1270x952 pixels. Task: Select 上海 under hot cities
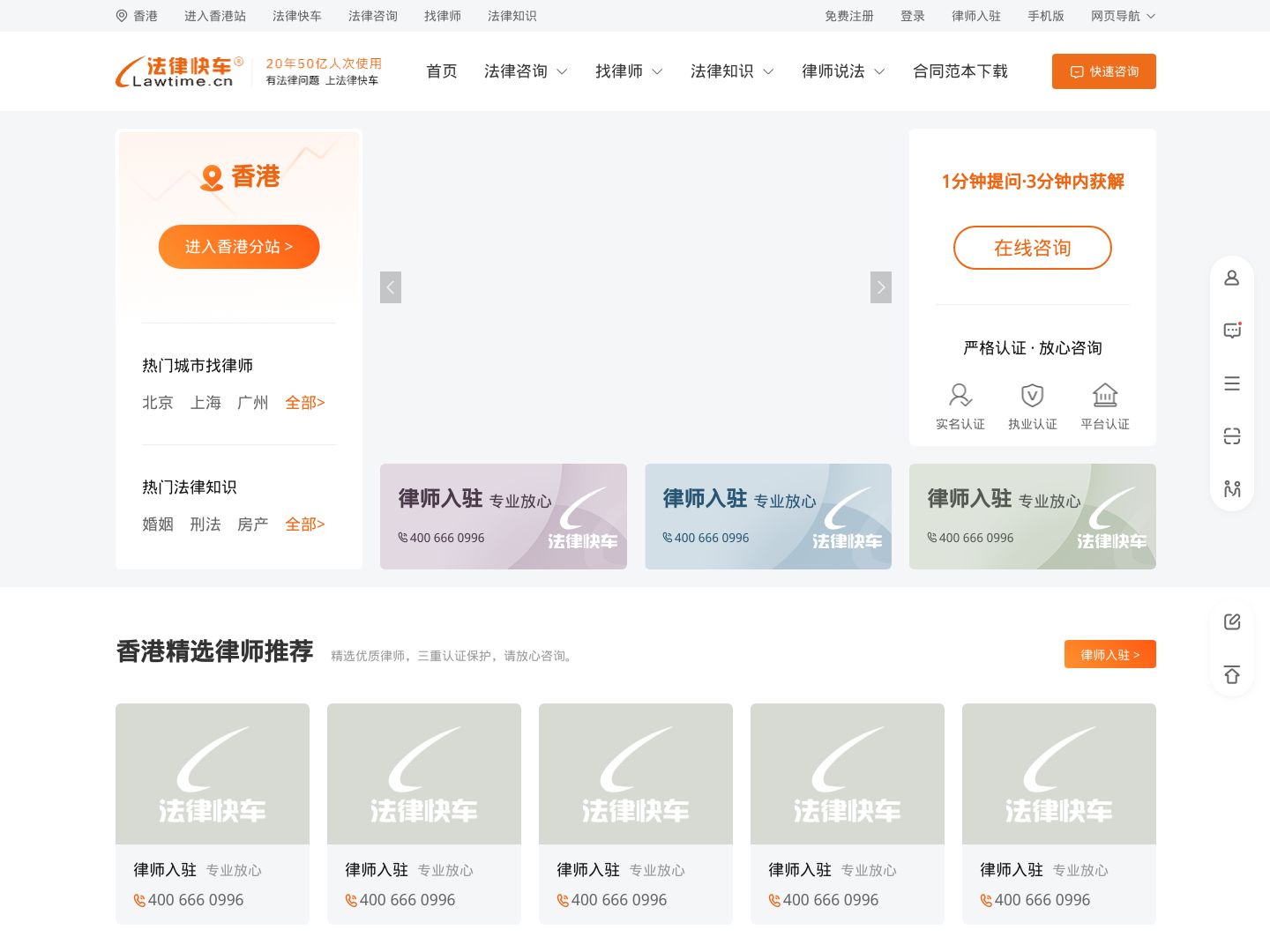205,403
